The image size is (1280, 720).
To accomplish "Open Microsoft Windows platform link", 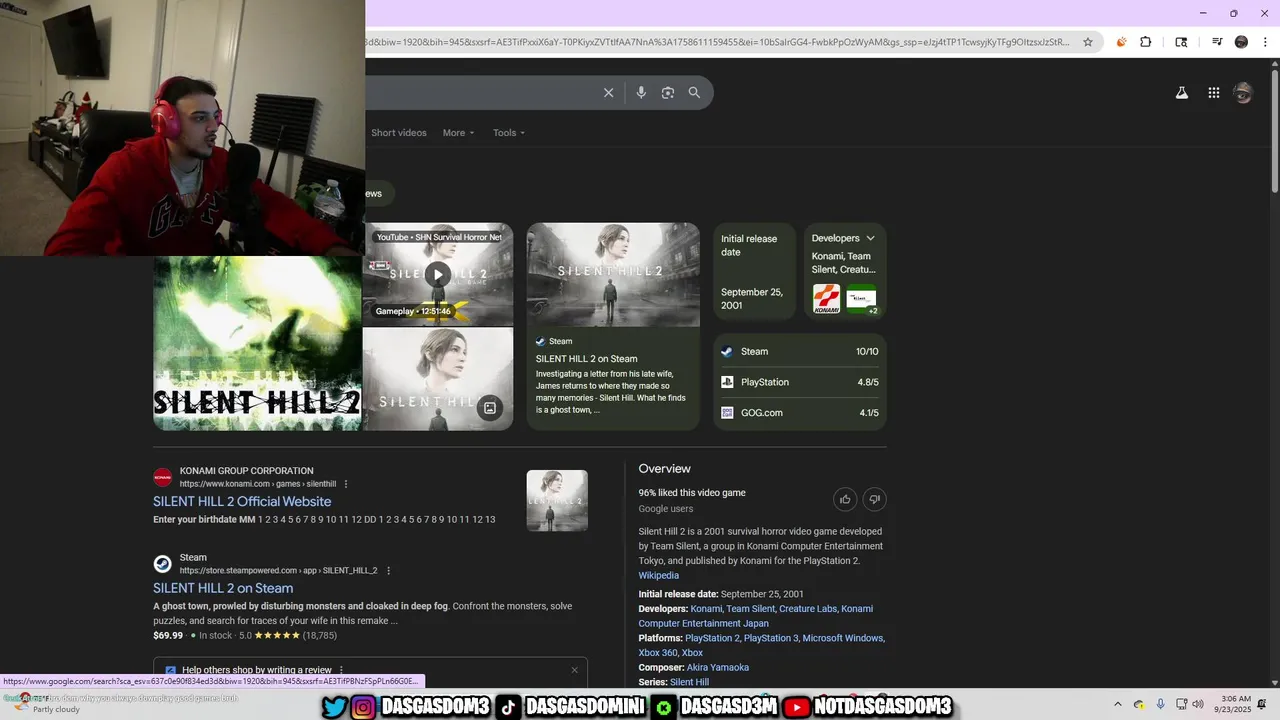I will coord(843,638).
